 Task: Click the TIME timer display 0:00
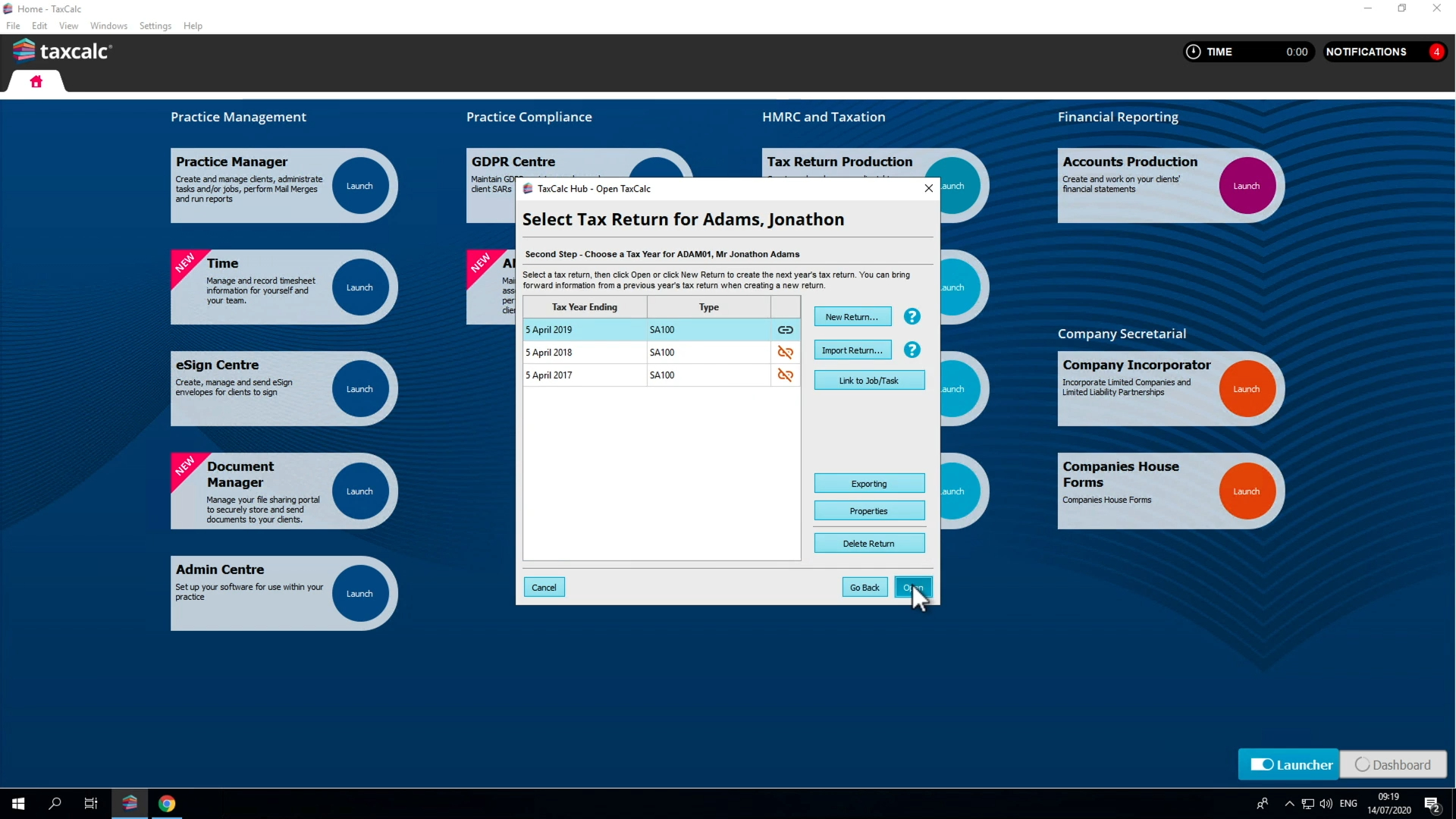1297,52
